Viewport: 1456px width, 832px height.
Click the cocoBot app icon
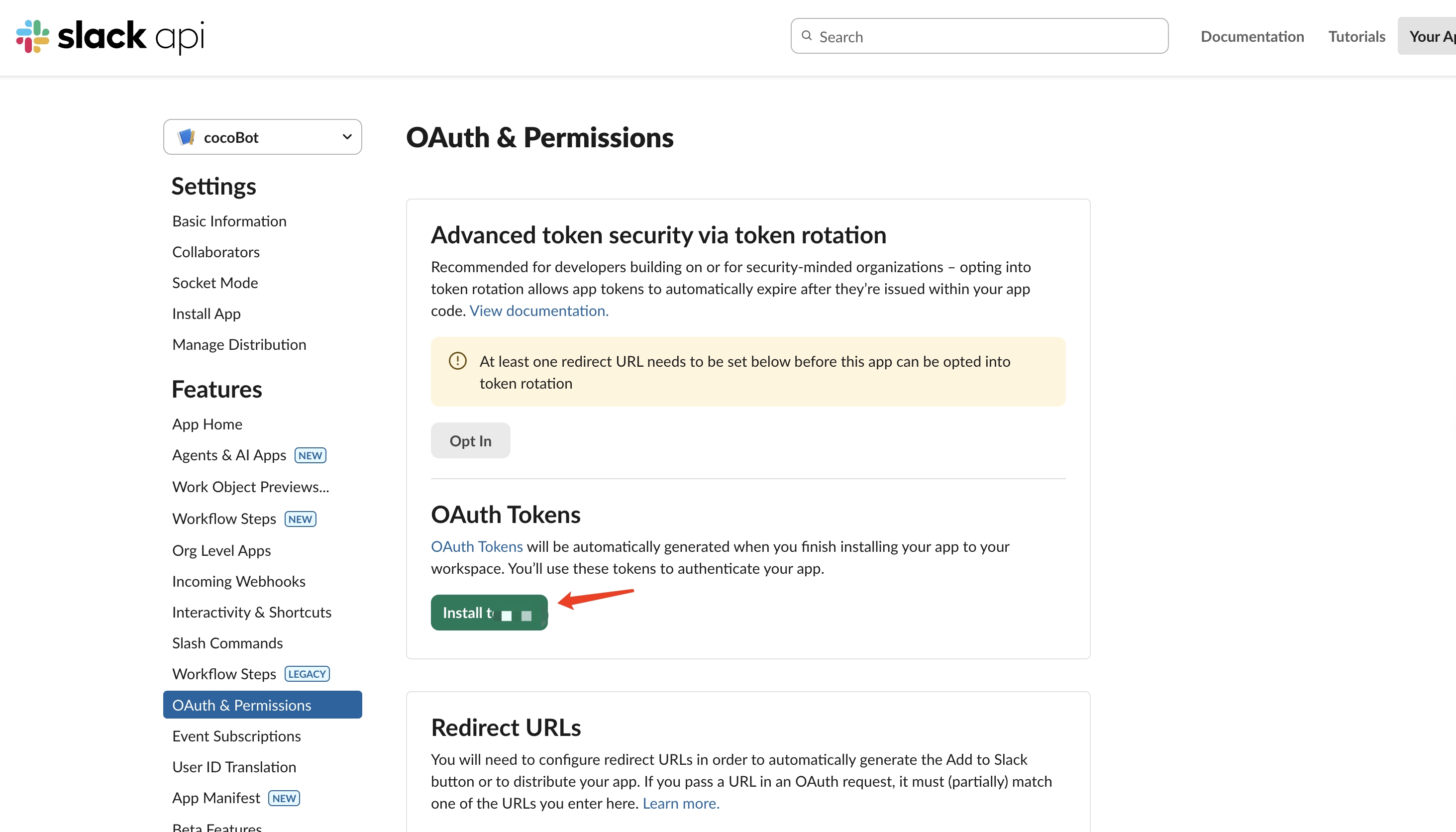click(x=186, y=137)
